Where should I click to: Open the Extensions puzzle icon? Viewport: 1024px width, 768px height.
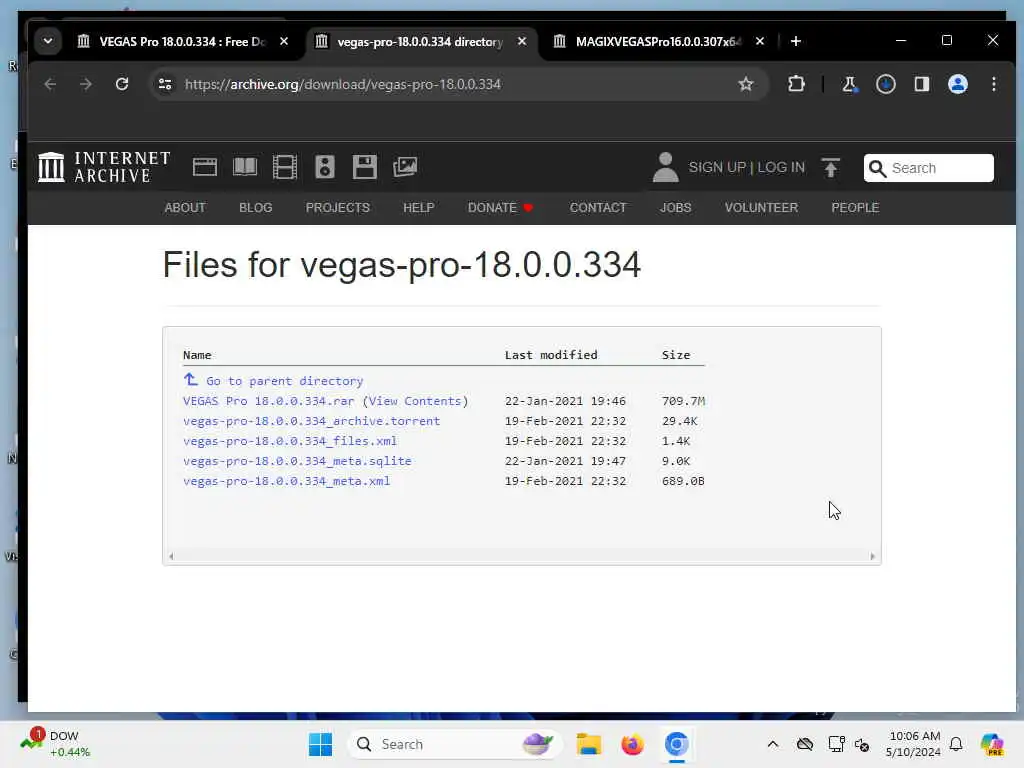[796, 84]
